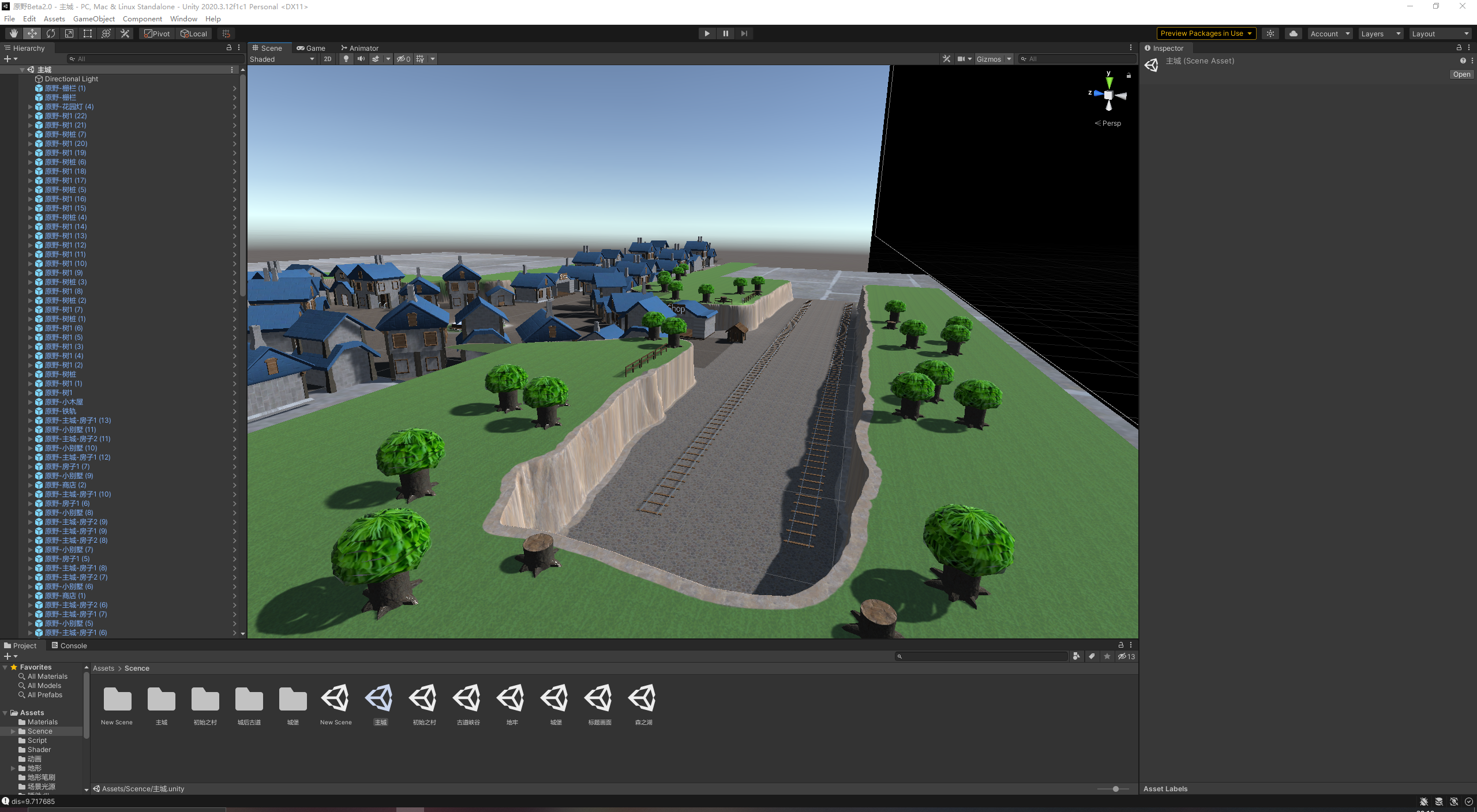This screenshot has width=1477, height=812.
Task: Toggle scene audio mute
Action: click(x=361, y=59)
